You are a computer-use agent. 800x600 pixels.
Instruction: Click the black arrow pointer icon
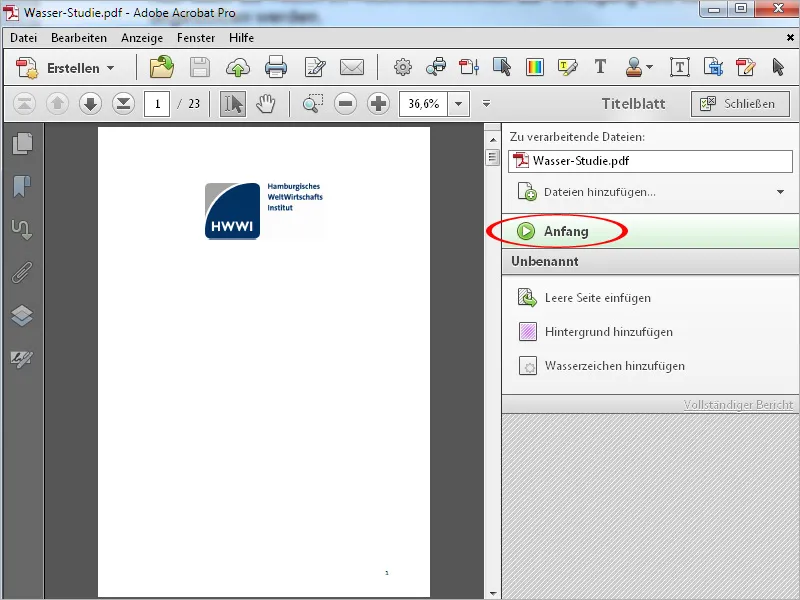click(778, 67)
